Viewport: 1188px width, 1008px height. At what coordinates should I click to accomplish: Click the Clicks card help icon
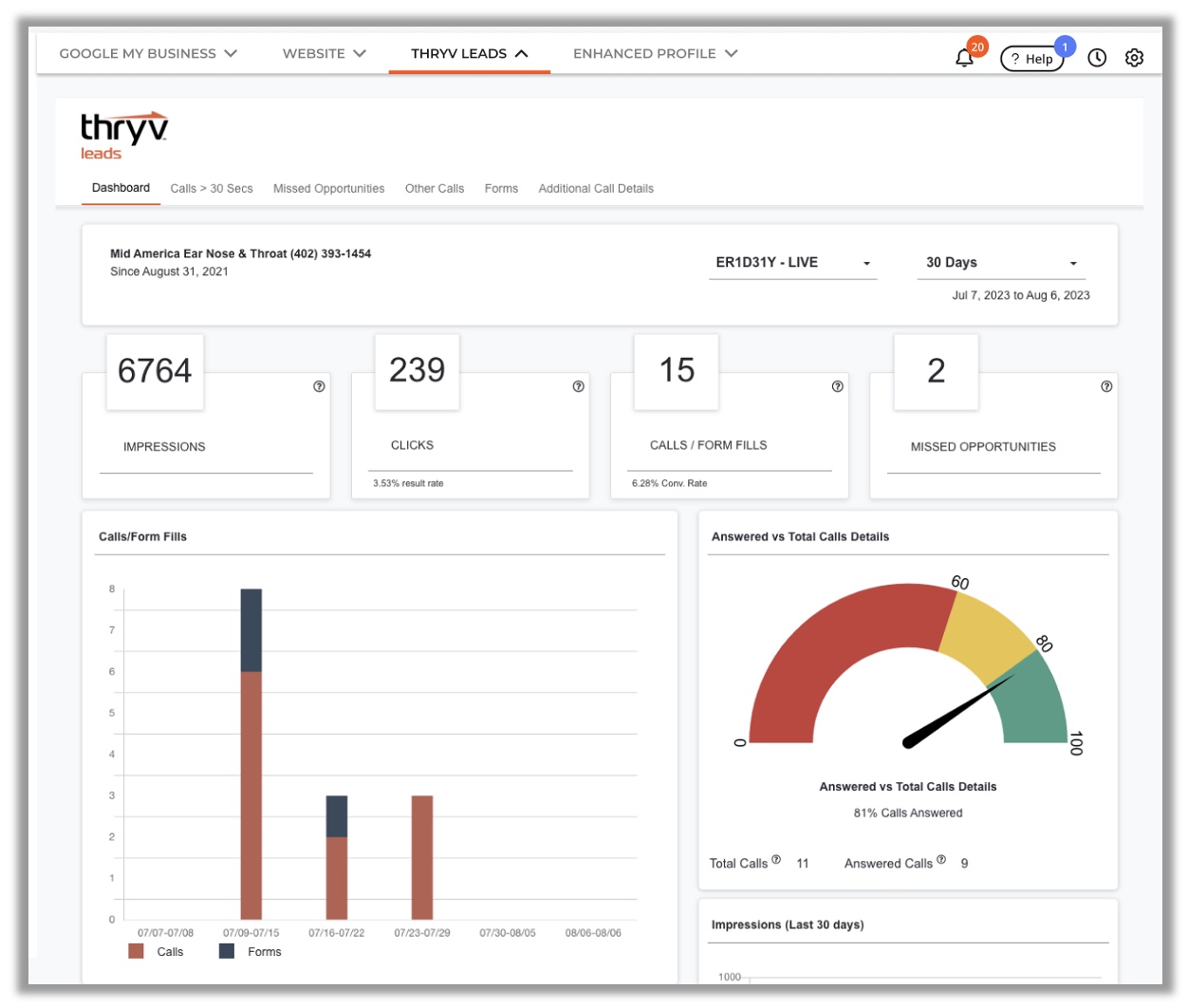click(x=578, y=386)
